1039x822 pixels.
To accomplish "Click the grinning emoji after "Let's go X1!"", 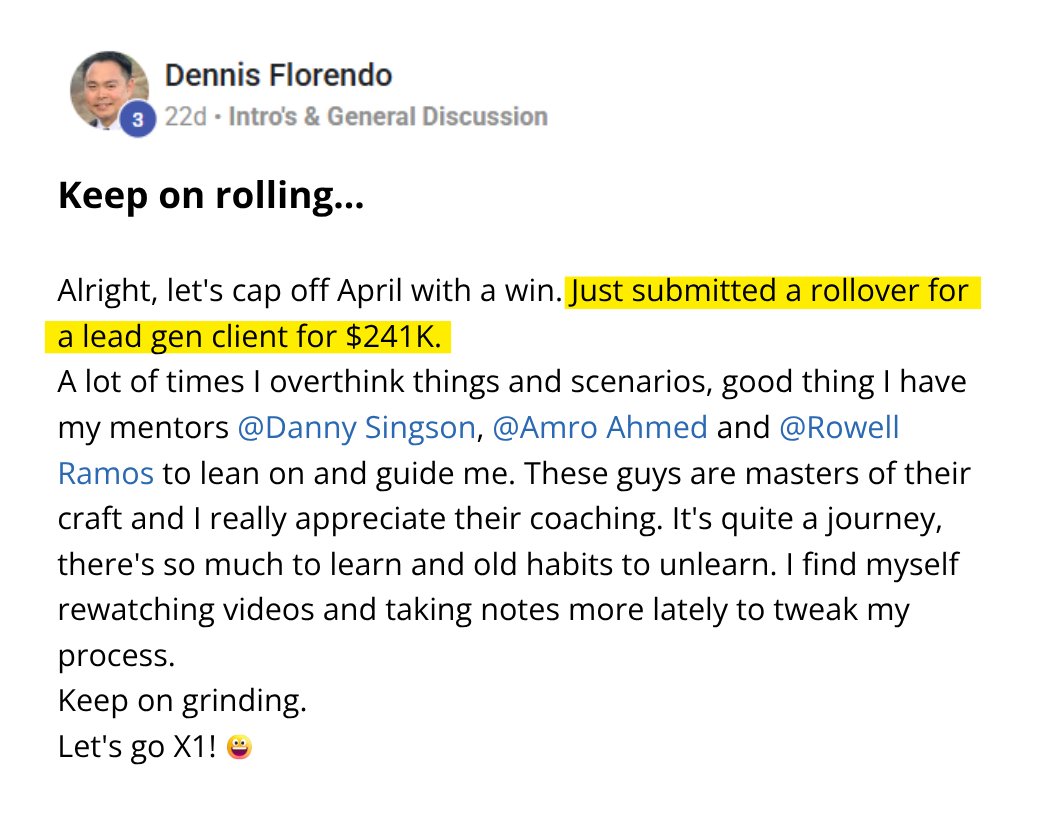I will point(239,746).
